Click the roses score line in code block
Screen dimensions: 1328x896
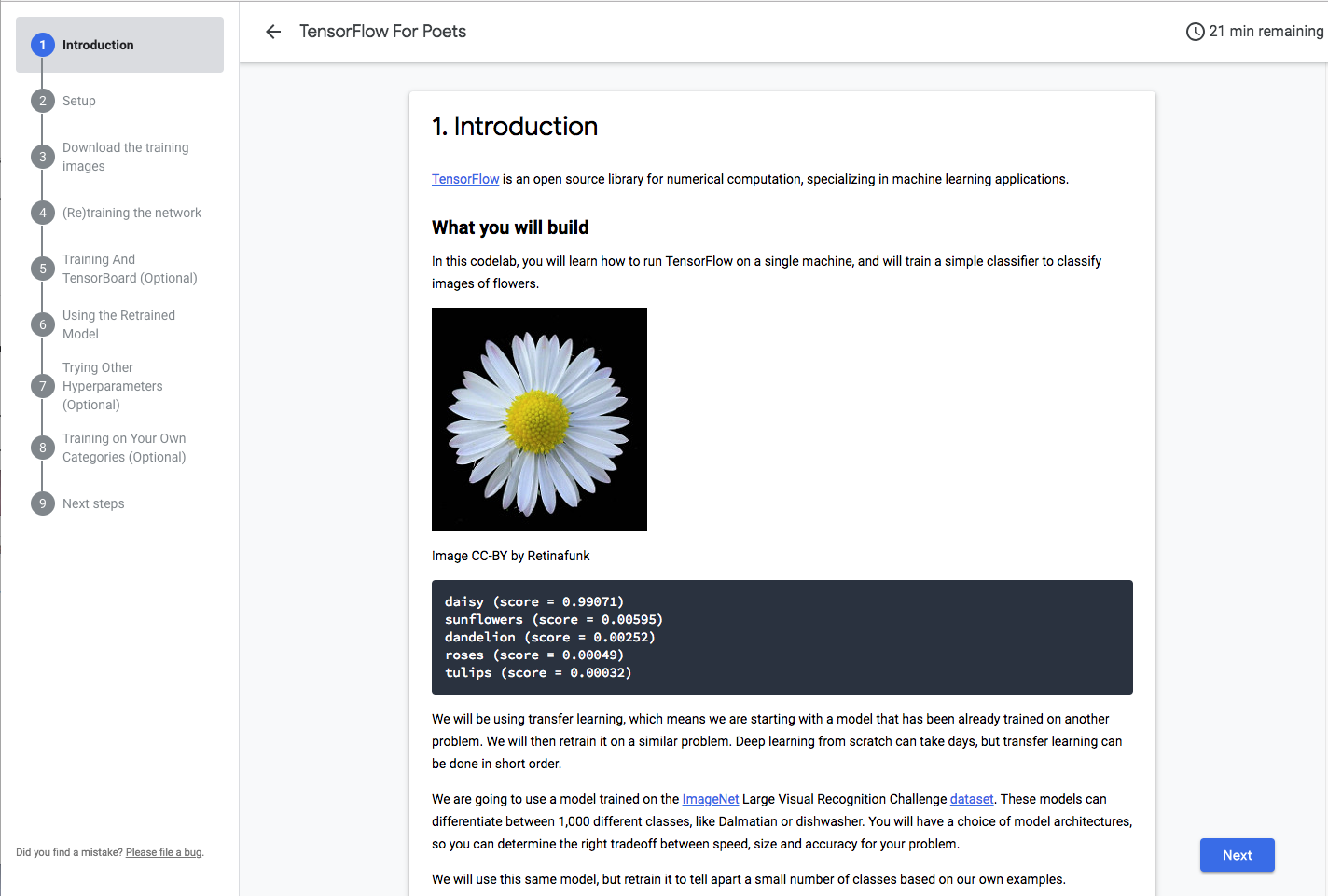[534, 655]
